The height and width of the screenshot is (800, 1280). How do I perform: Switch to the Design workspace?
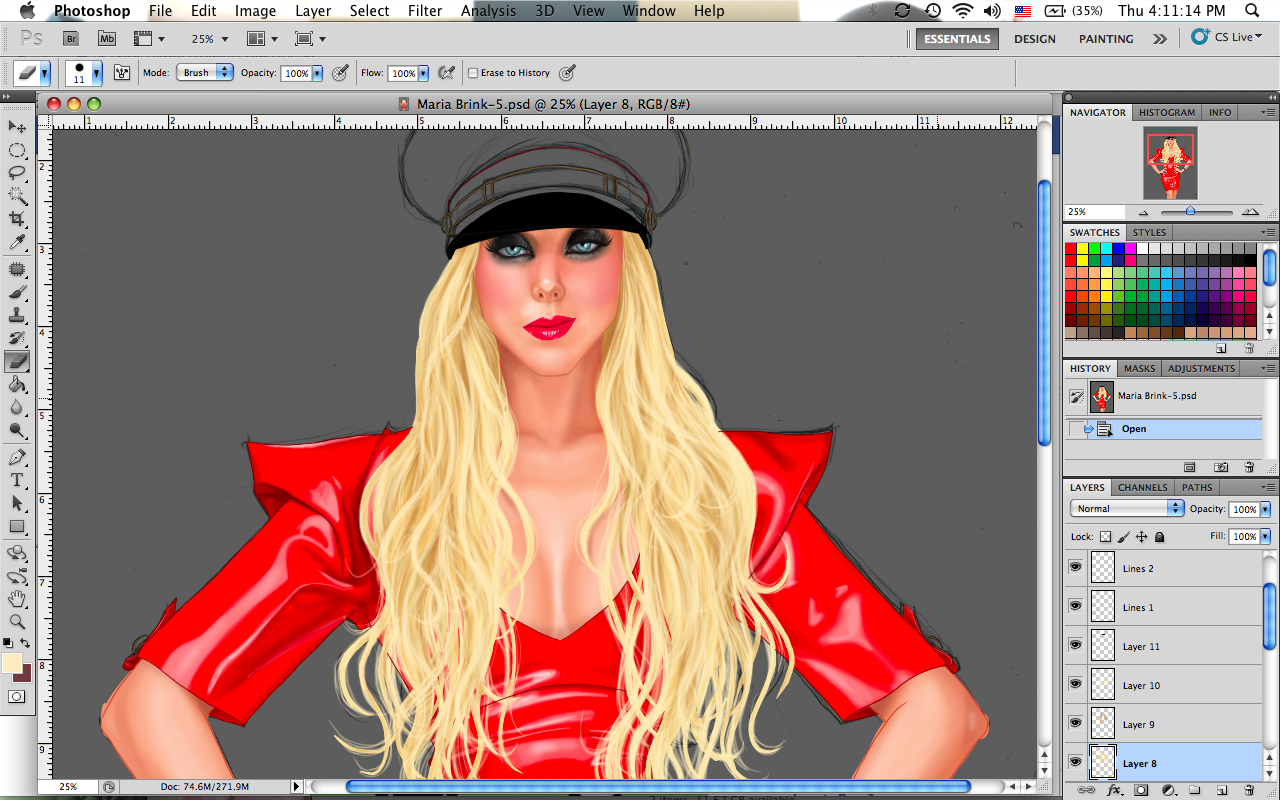tap(1034, 39)
